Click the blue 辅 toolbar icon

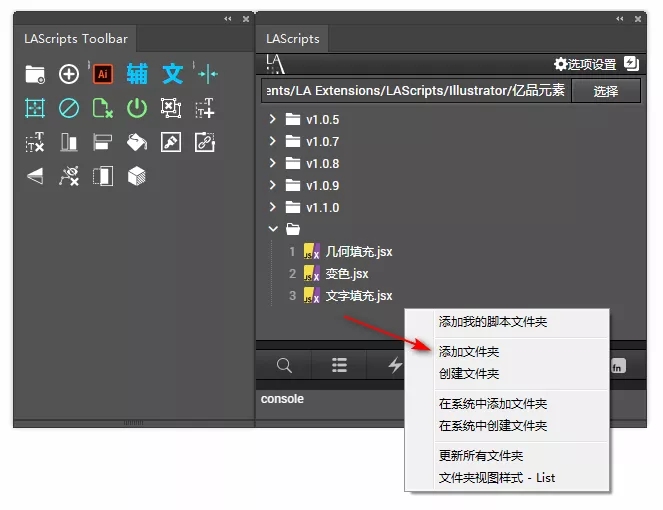click(137, 74)
